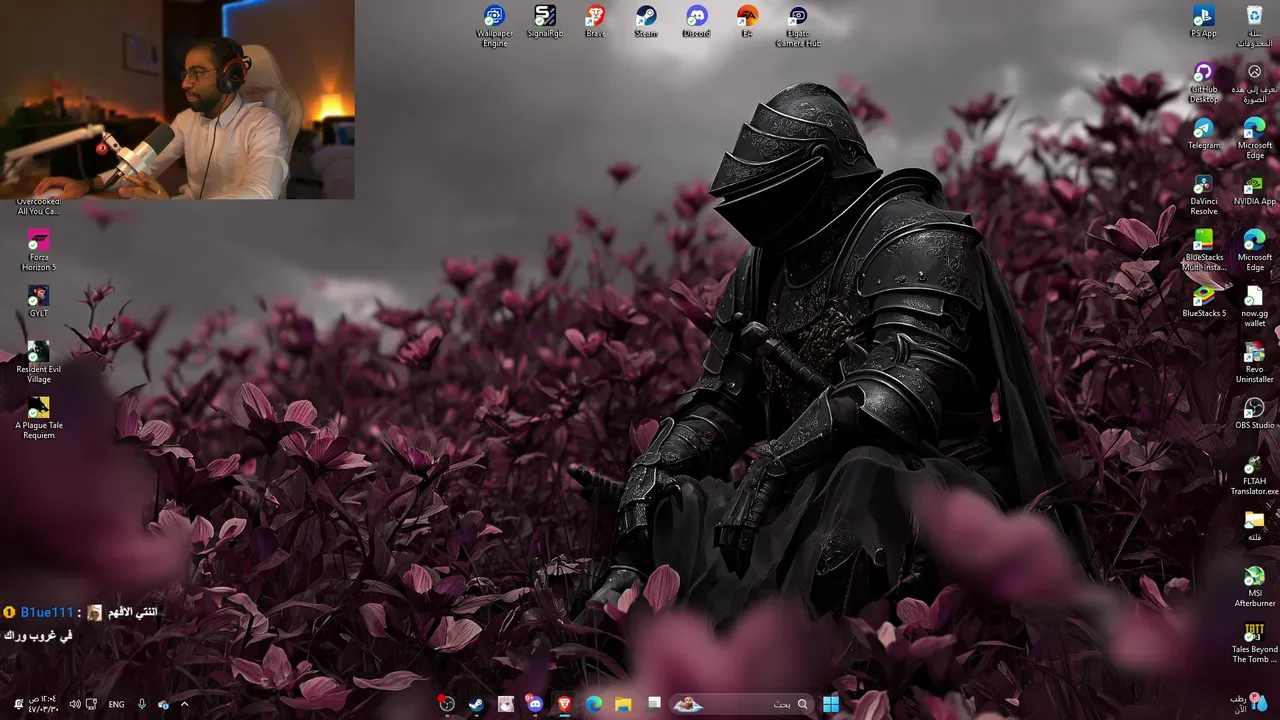Open File Explorer from the taskbar
The height and width of the screenshot is (720, 1280).
(623, 704)
